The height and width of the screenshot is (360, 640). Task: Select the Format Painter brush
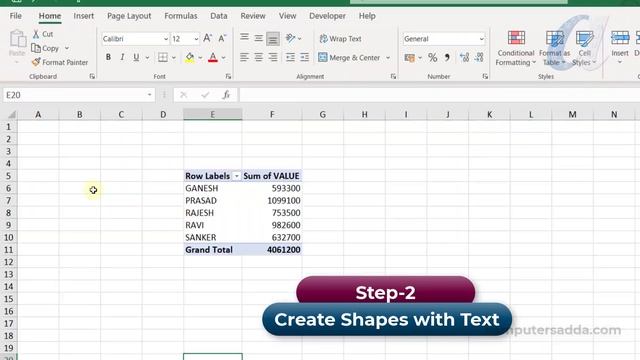pos(36,62)
